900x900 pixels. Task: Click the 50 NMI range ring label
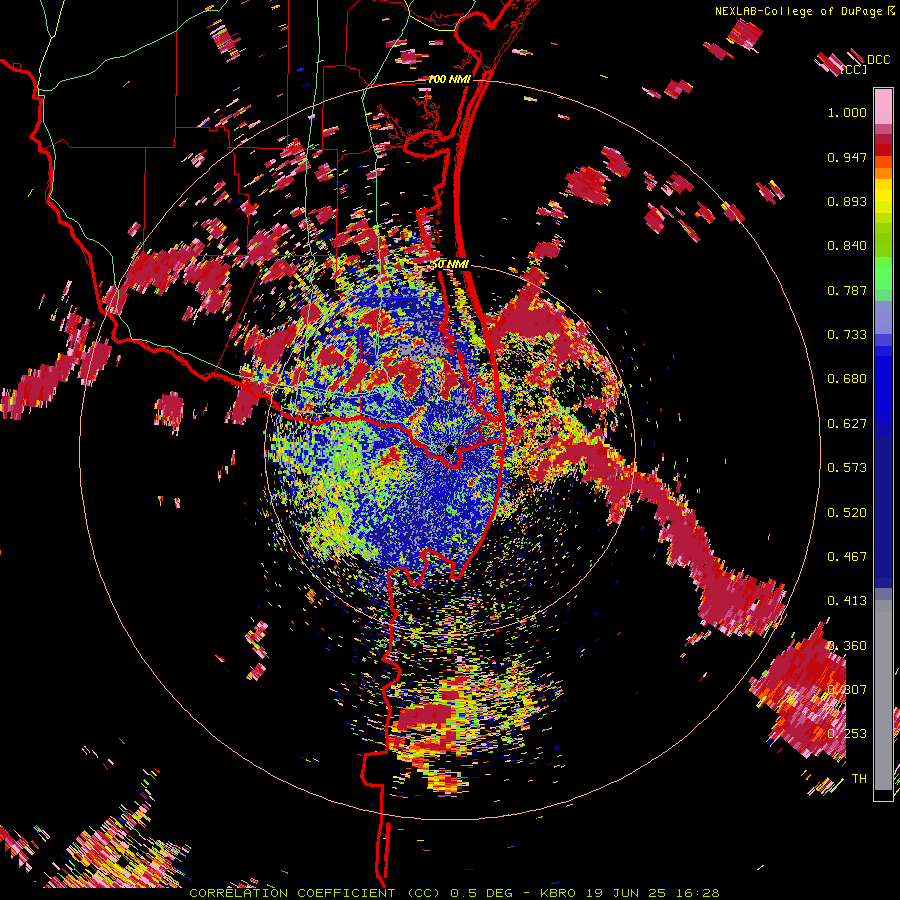(x=450, y=265)
